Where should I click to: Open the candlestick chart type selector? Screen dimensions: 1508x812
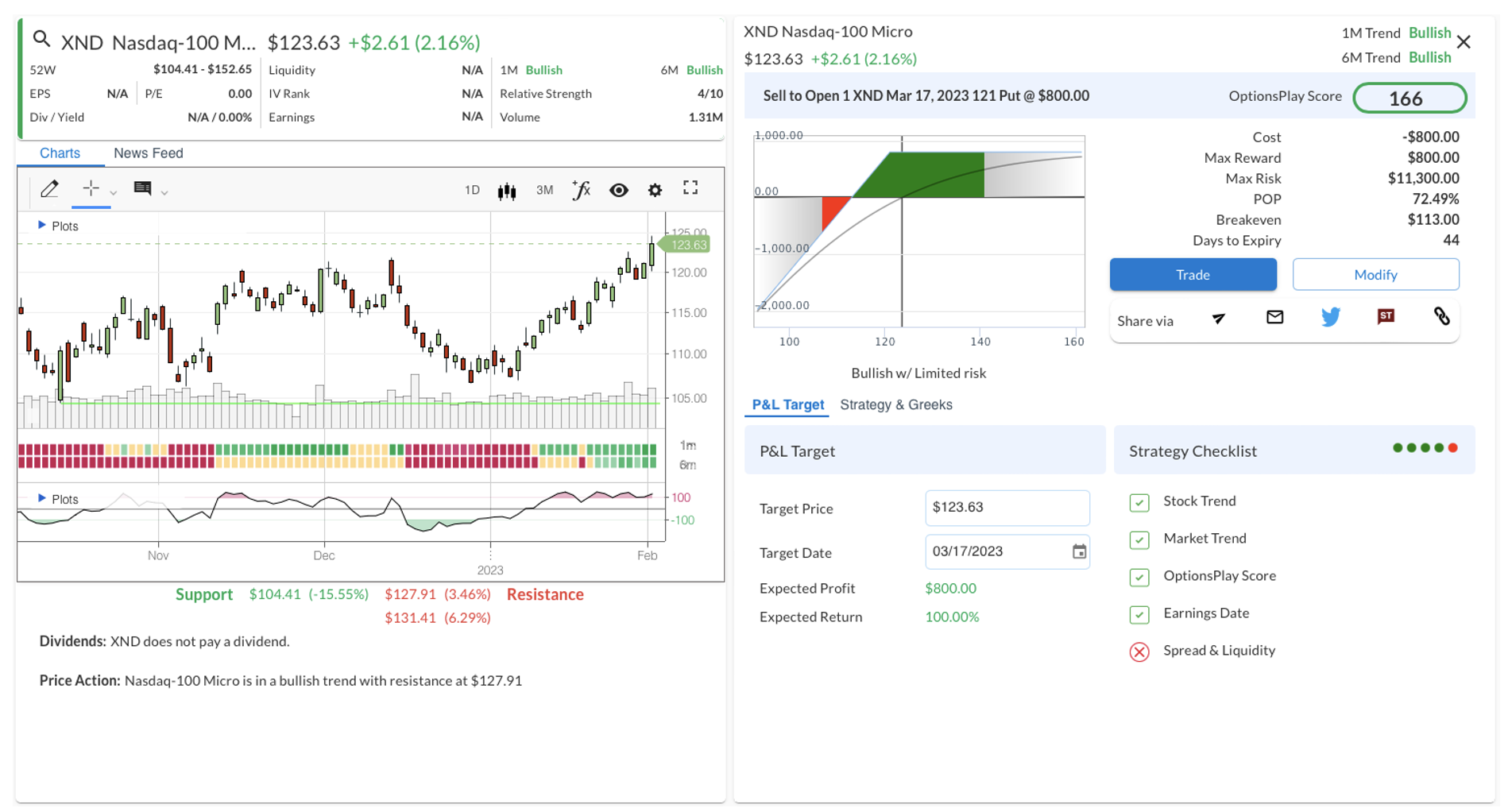pyautogui.click(x=507, y=191)
